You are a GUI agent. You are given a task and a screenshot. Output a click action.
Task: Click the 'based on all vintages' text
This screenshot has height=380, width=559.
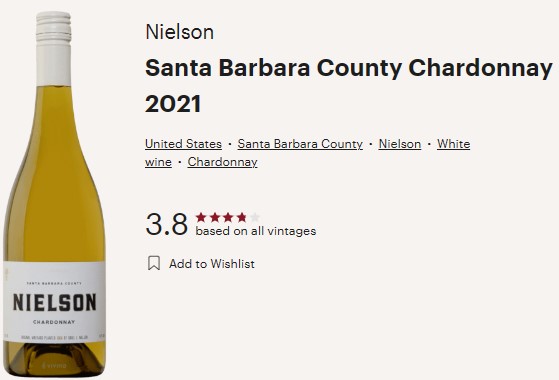[x=256, y=231]
